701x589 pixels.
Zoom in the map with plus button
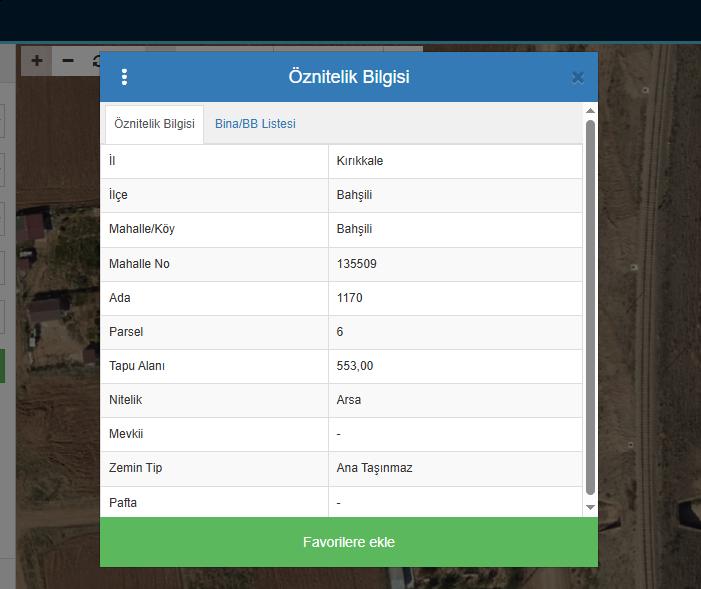tap(37, 61)
